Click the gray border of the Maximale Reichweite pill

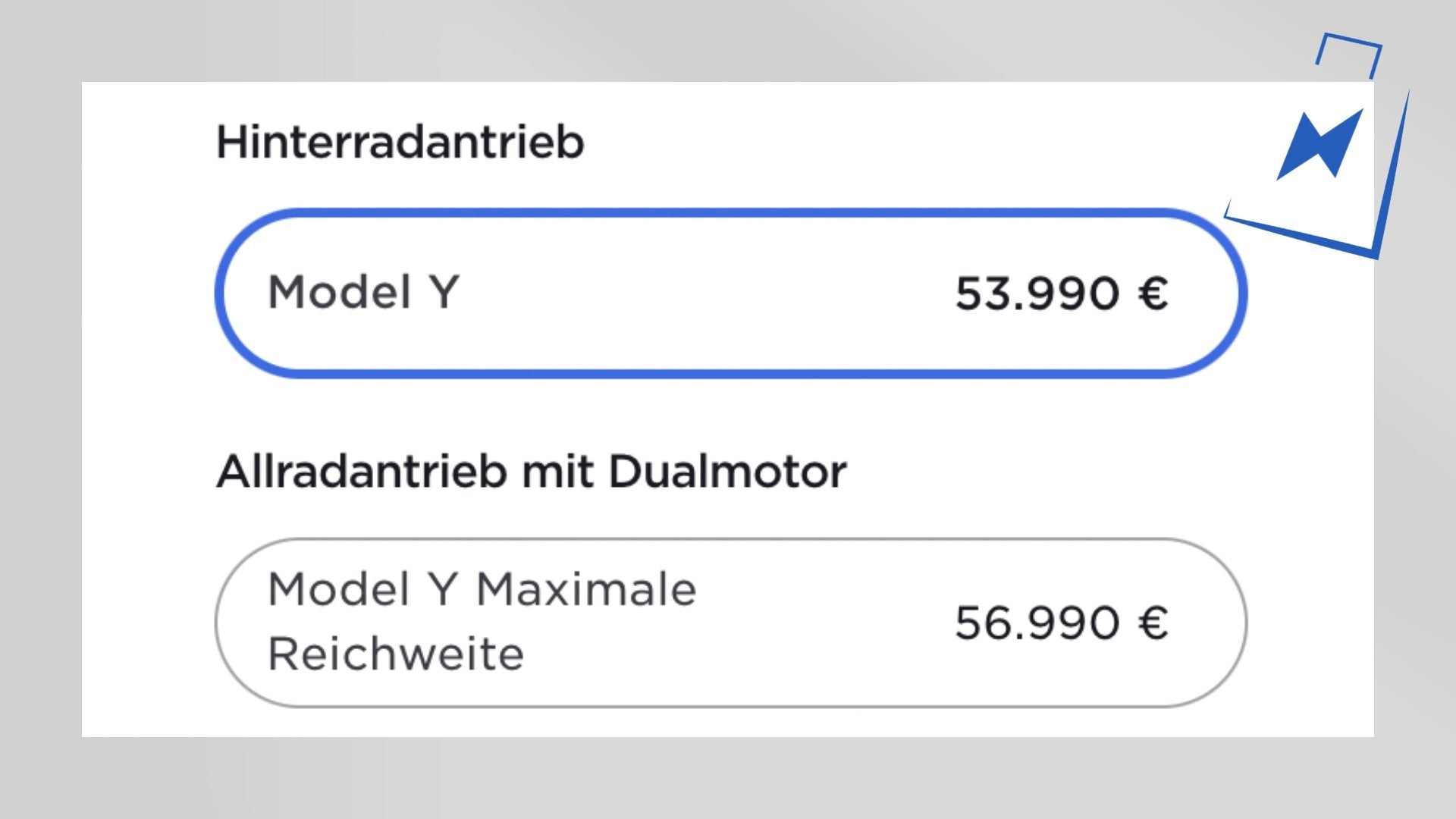731,541
